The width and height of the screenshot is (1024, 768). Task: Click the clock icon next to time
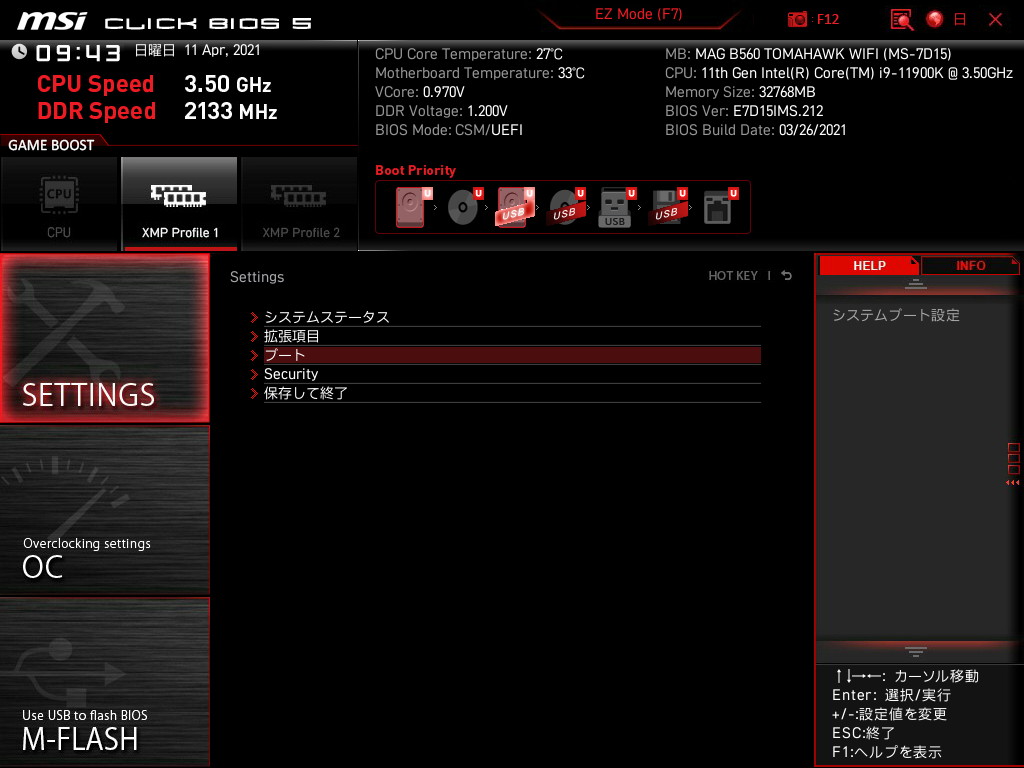(20, 52)
